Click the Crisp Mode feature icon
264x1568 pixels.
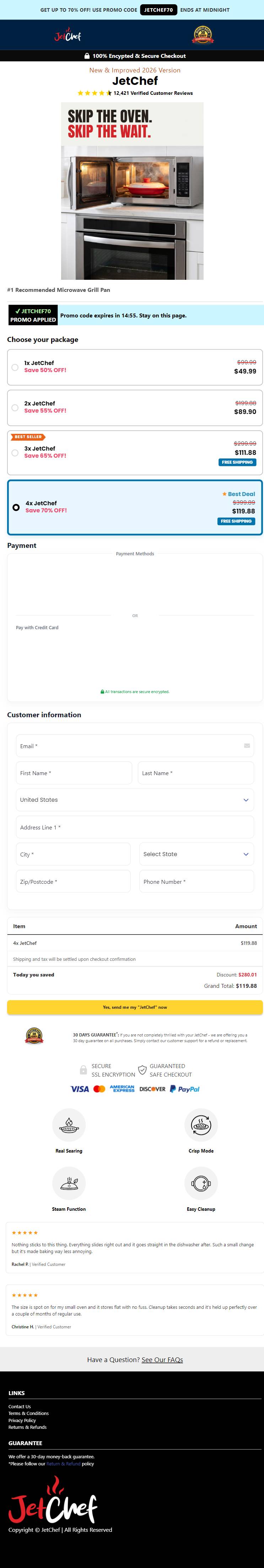pos(201,1124)
